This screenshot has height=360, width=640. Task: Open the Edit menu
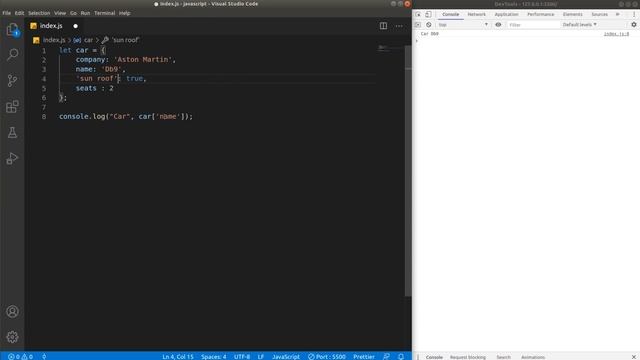point(19,13)
